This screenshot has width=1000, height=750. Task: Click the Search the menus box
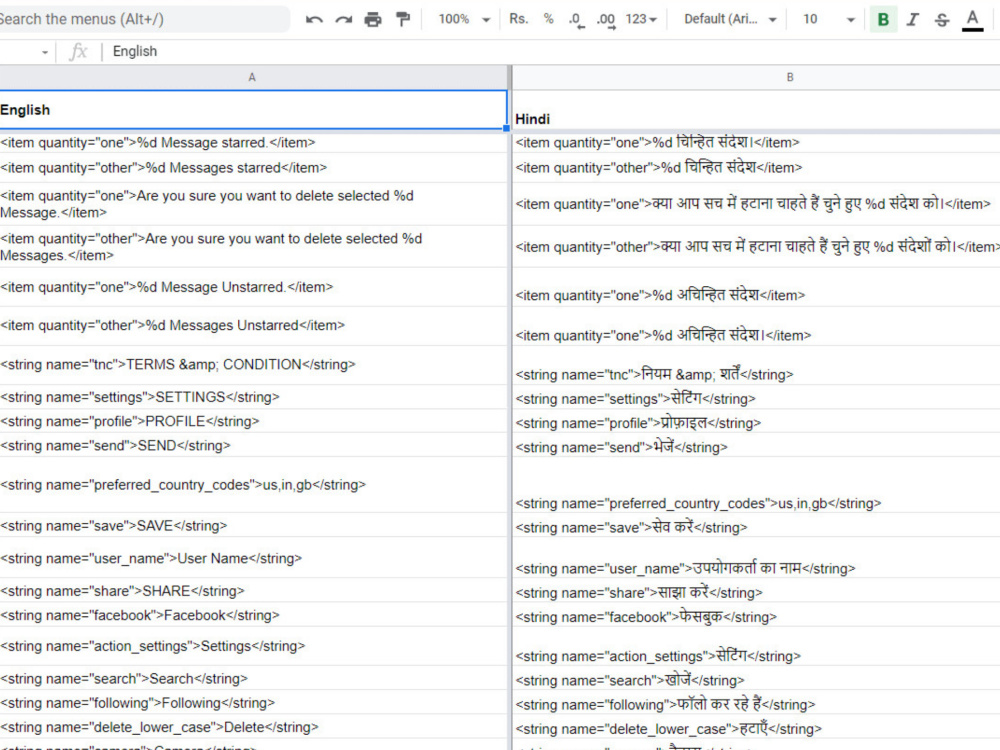click(143, 19)
